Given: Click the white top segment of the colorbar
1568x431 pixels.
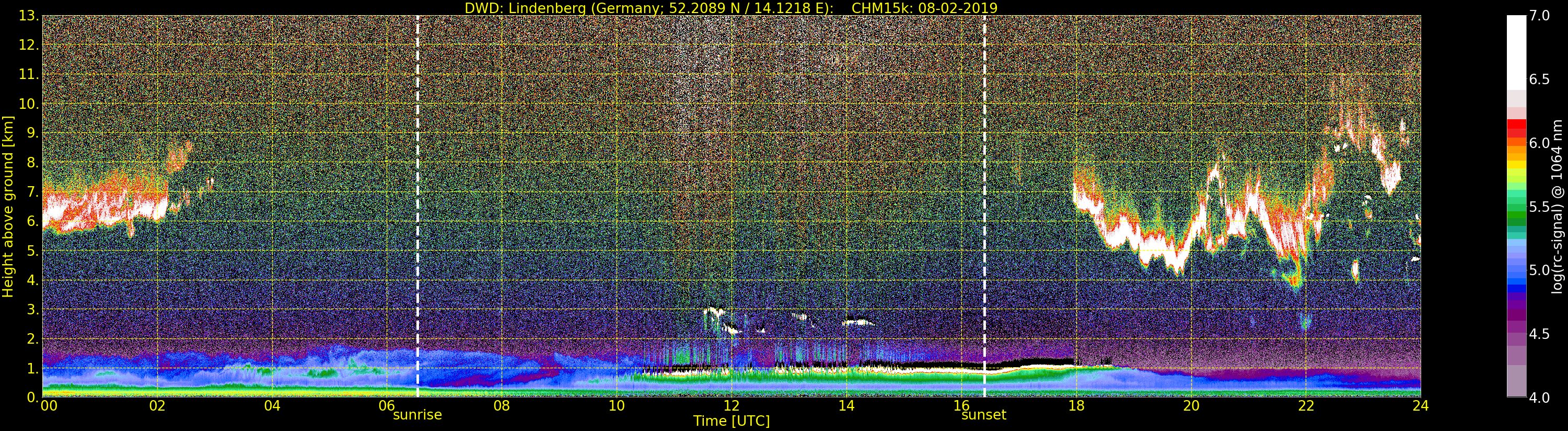Looking at the screenshot, I should click(1516, 52).
